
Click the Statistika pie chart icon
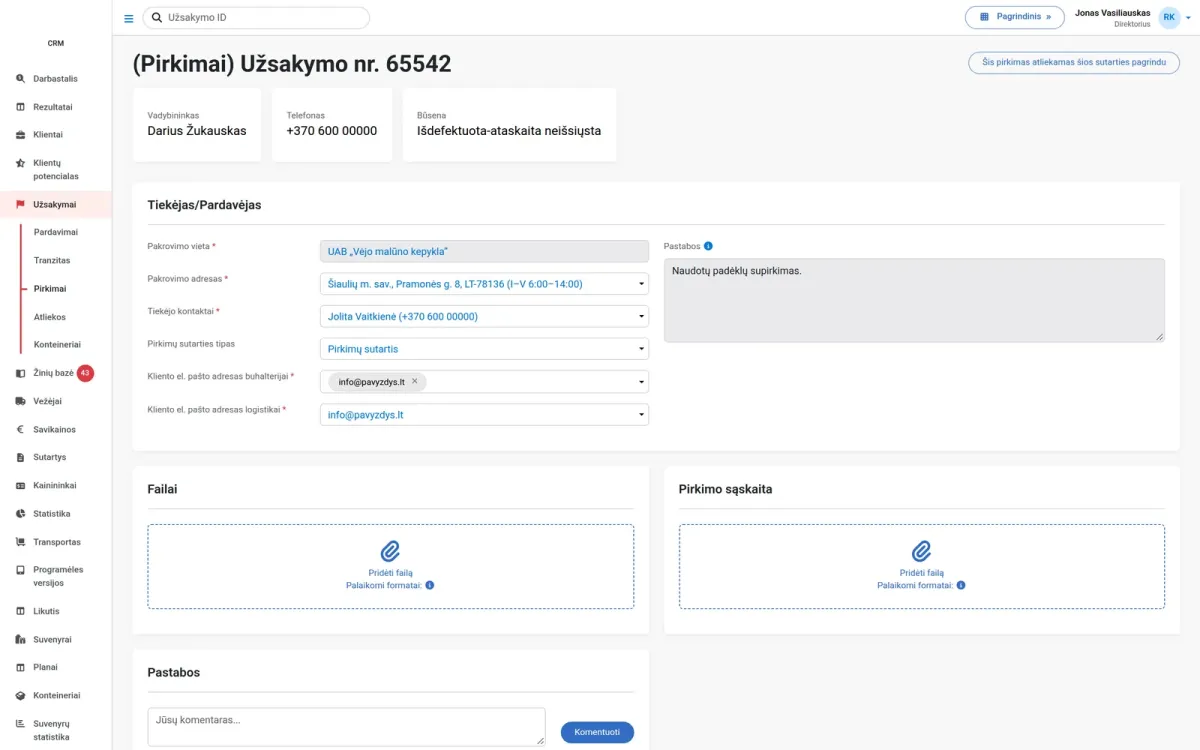pyautogui.click(x=21, y=514)
